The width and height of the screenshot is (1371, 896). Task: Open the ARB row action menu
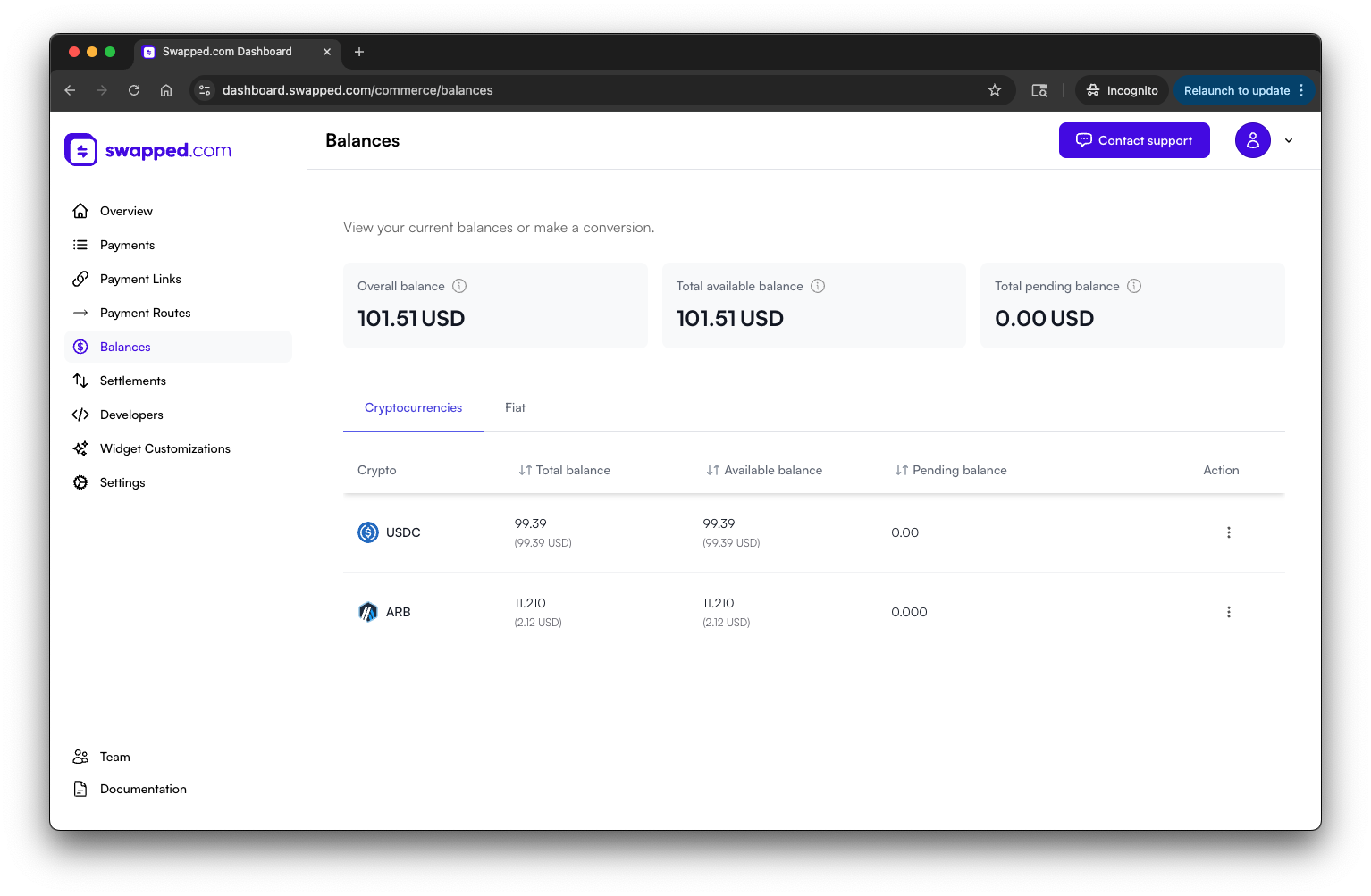1229,612
